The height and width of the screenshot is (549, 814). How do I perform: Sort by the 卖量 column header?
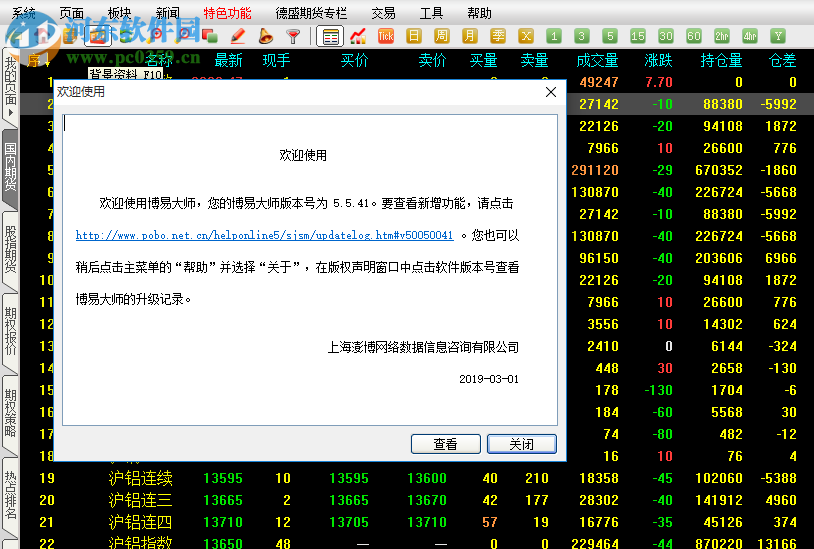pos(535,61)
